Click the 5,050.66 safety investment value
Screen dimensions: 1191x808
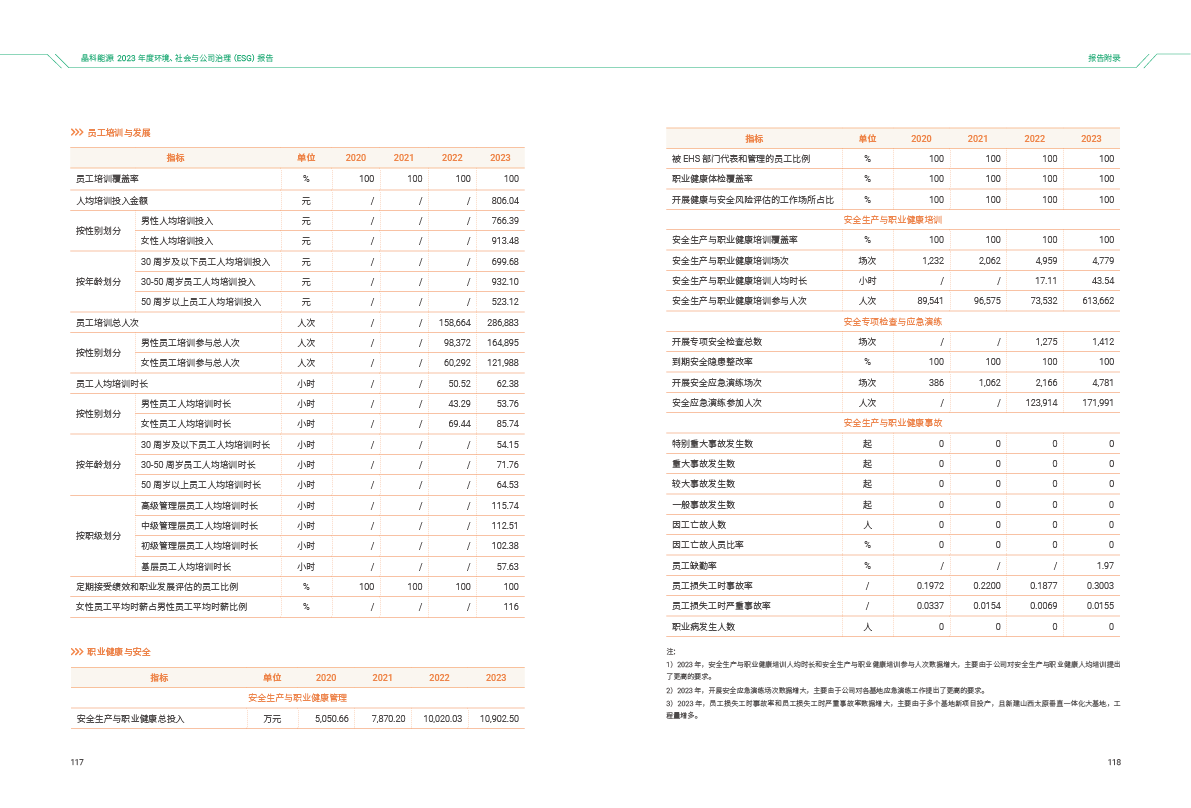pos(331,719)
